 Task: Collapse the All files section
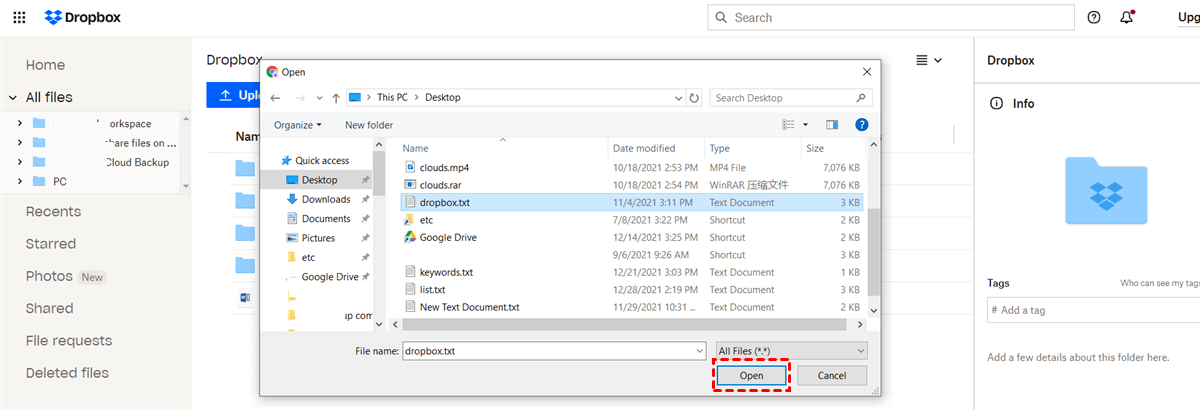coord(13,98)
